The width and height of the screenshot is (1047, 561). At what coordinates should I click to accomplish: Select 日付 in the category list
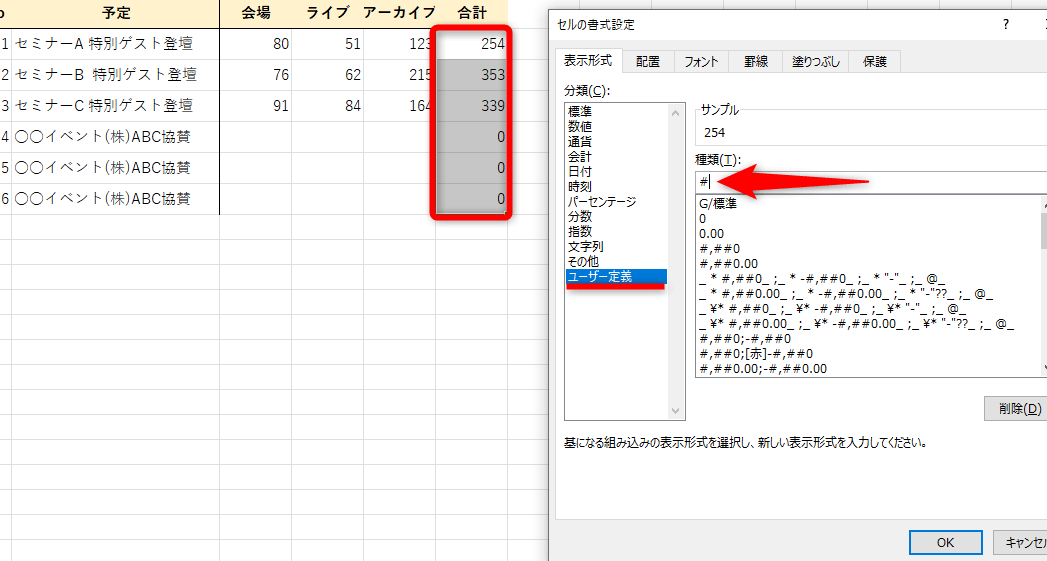click(579, 172)
